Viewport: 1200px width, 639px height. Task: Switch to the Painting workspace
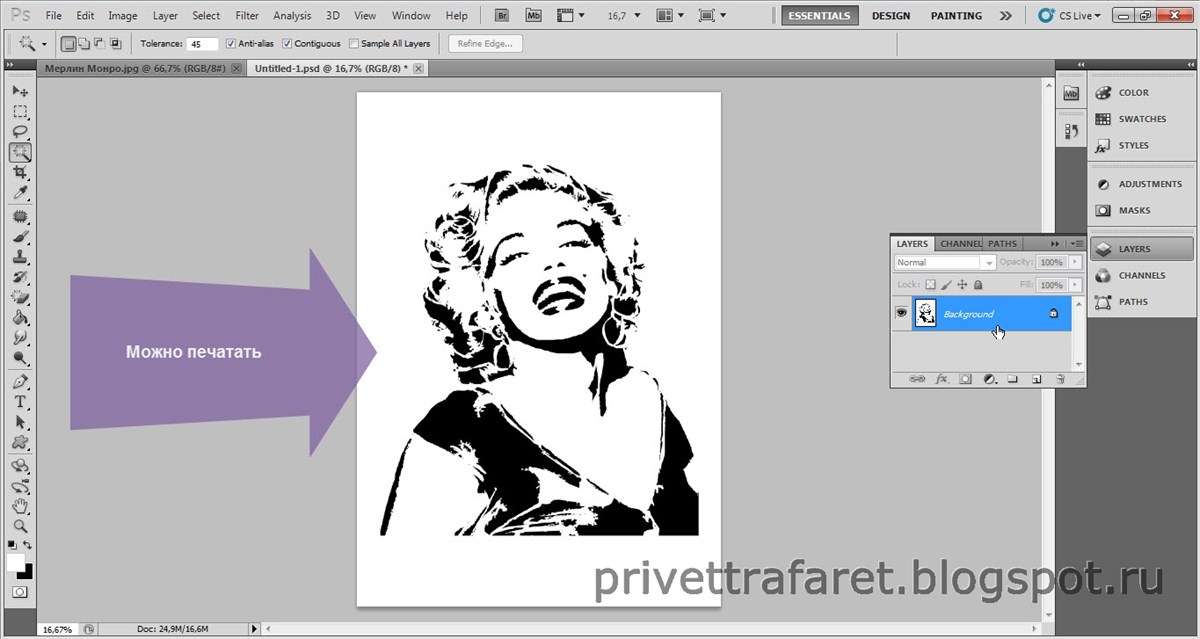(x=957, y=16)
